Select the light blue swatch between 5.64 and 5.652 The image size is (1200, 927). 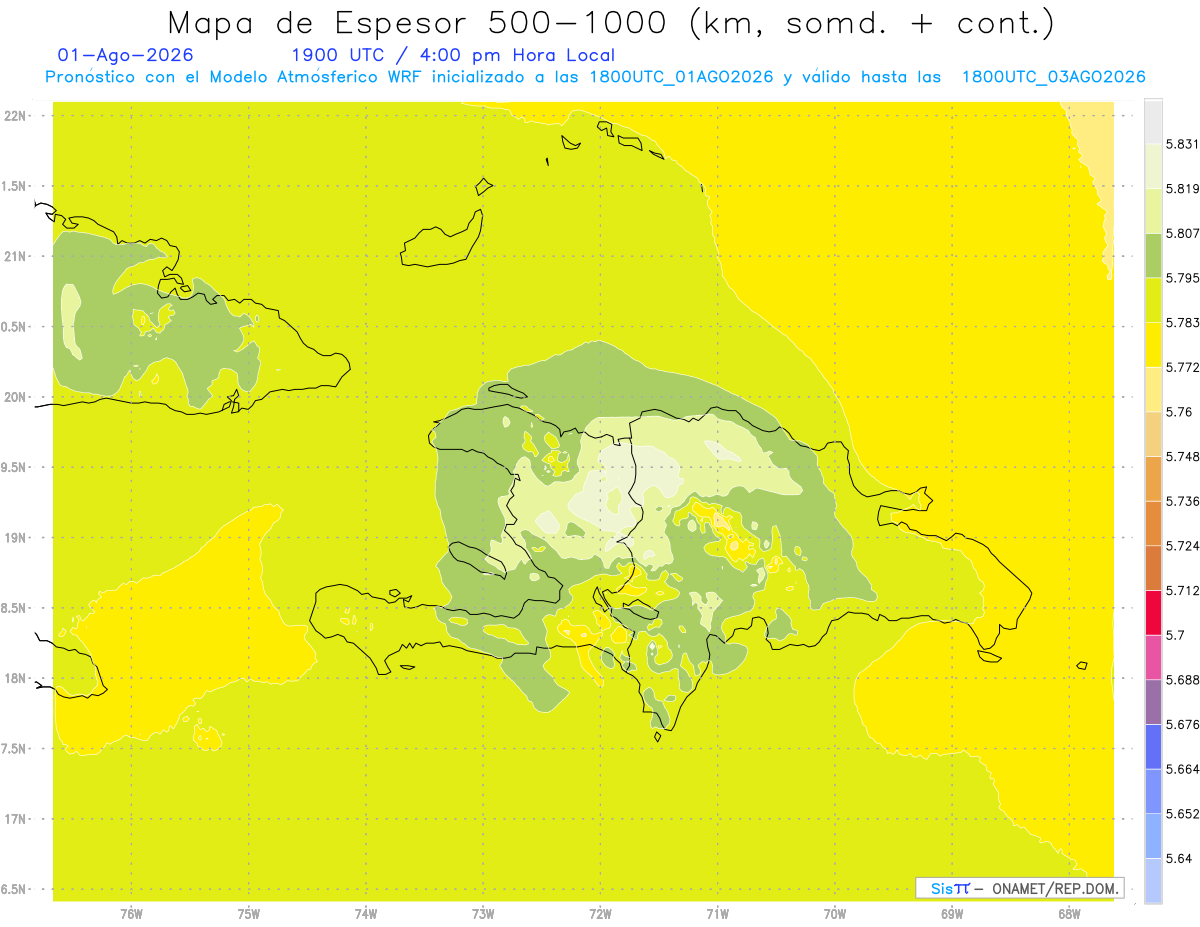(x=1153, y=836)
